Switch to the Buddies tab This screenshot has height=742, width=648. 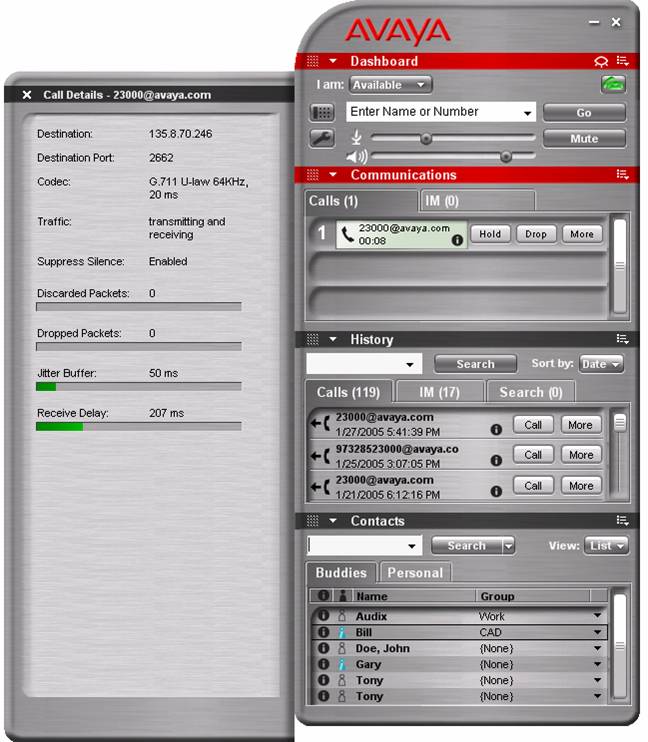tap(341, 573)
